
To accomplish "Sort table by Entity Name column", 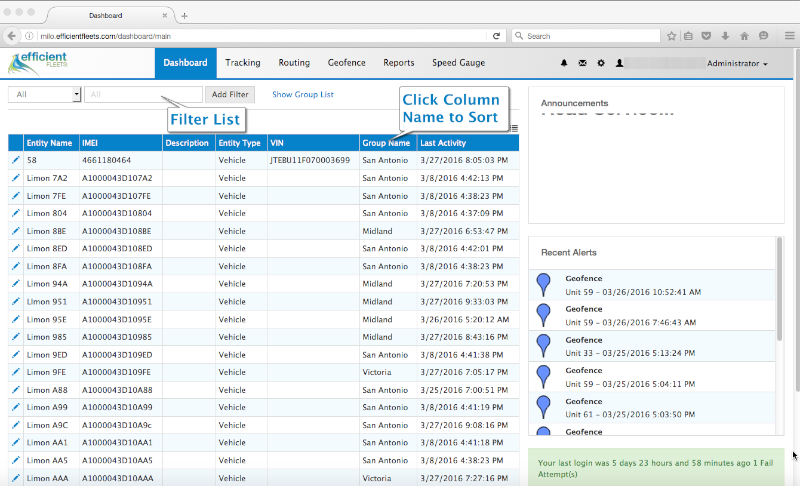I will coord(49,143).
